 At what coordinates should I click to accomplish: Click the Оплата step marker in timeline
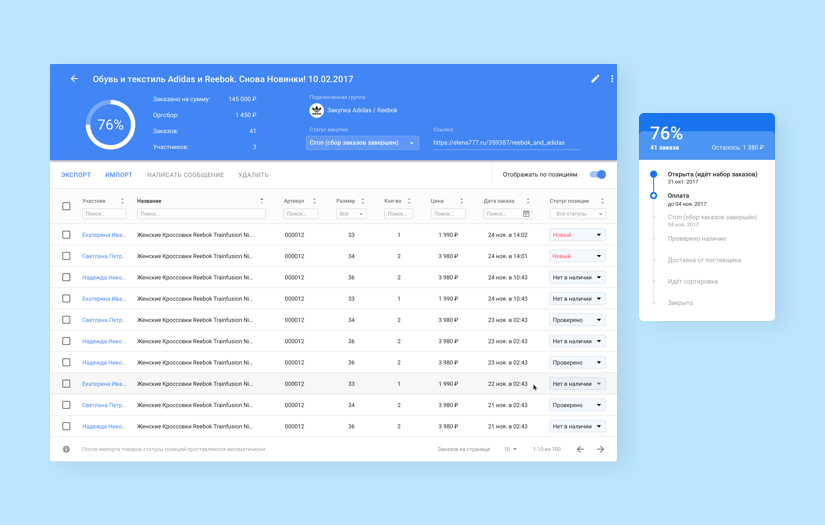654,196
